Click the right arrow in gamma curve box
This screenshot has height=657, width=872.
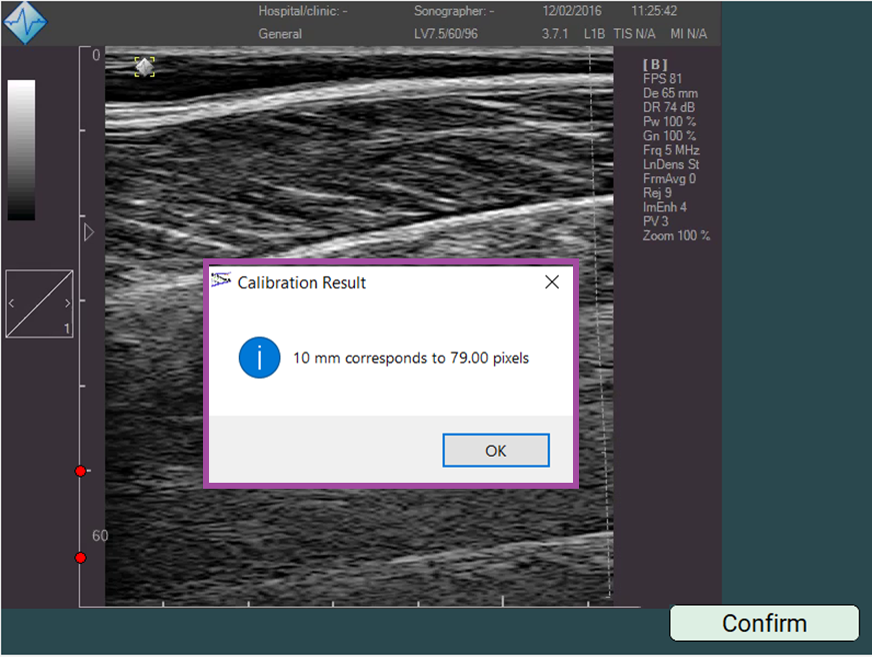(x=67, y=302)
